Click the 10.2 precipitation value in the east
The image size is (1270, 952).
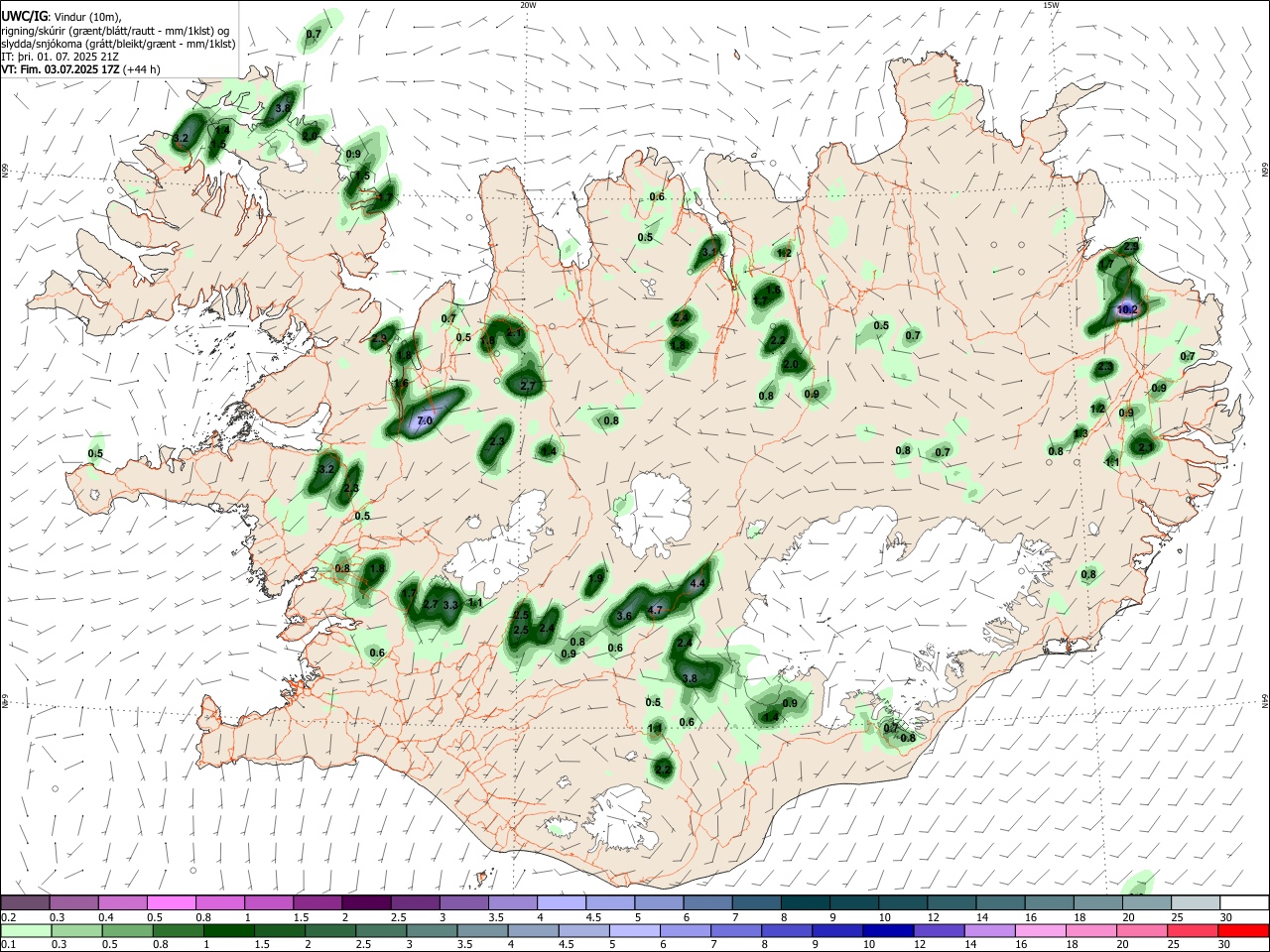pyautogui.click(x=1127, y=309)
